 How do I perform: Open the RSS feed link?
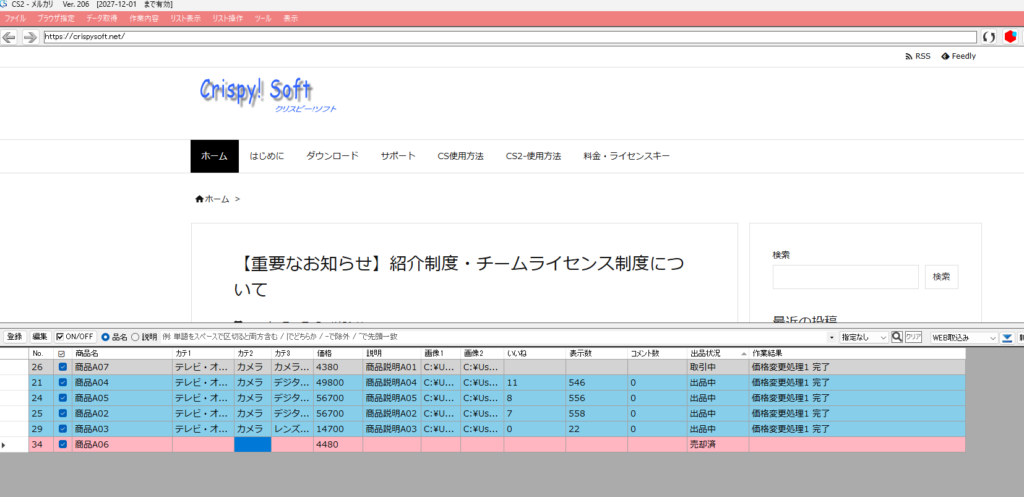(x=918, y=56)
